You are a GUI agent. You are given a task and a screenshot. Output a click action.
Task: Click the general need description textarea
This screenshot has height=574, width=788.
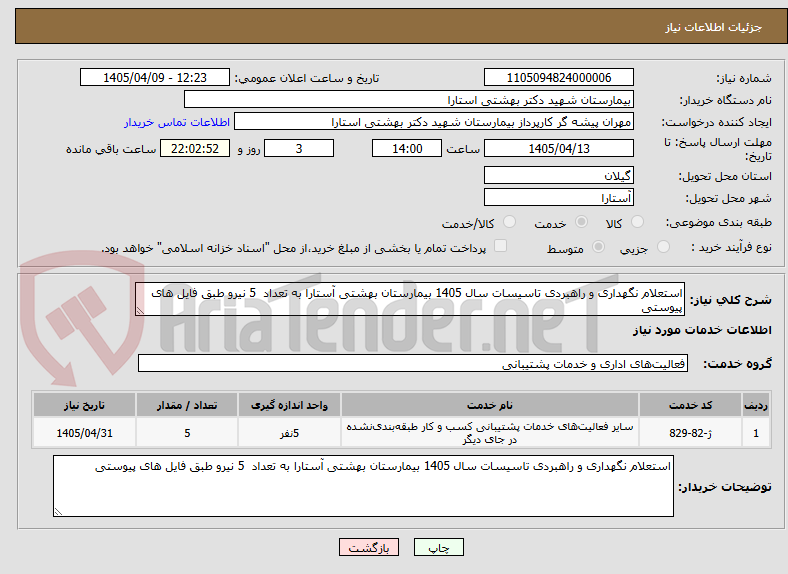pos(410,299)
